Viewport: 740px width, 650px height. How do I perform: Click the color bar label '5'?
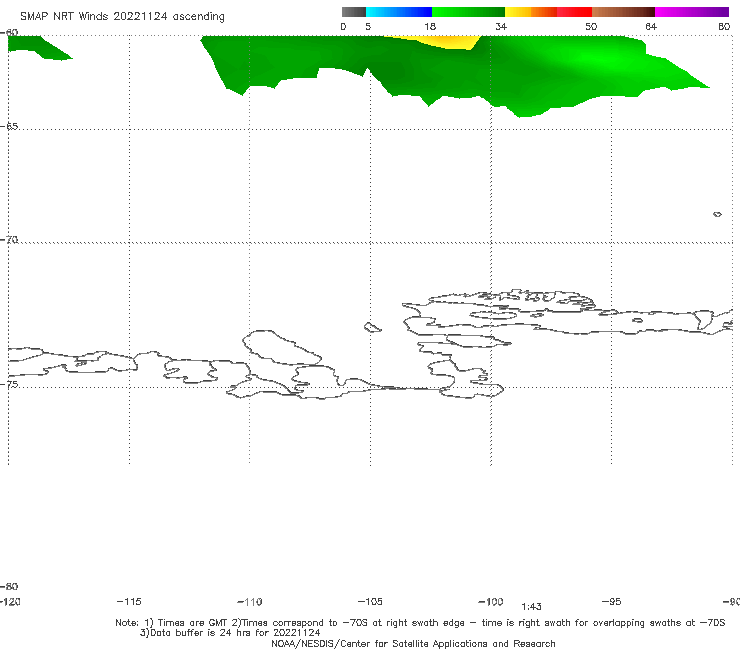(368, 26)
